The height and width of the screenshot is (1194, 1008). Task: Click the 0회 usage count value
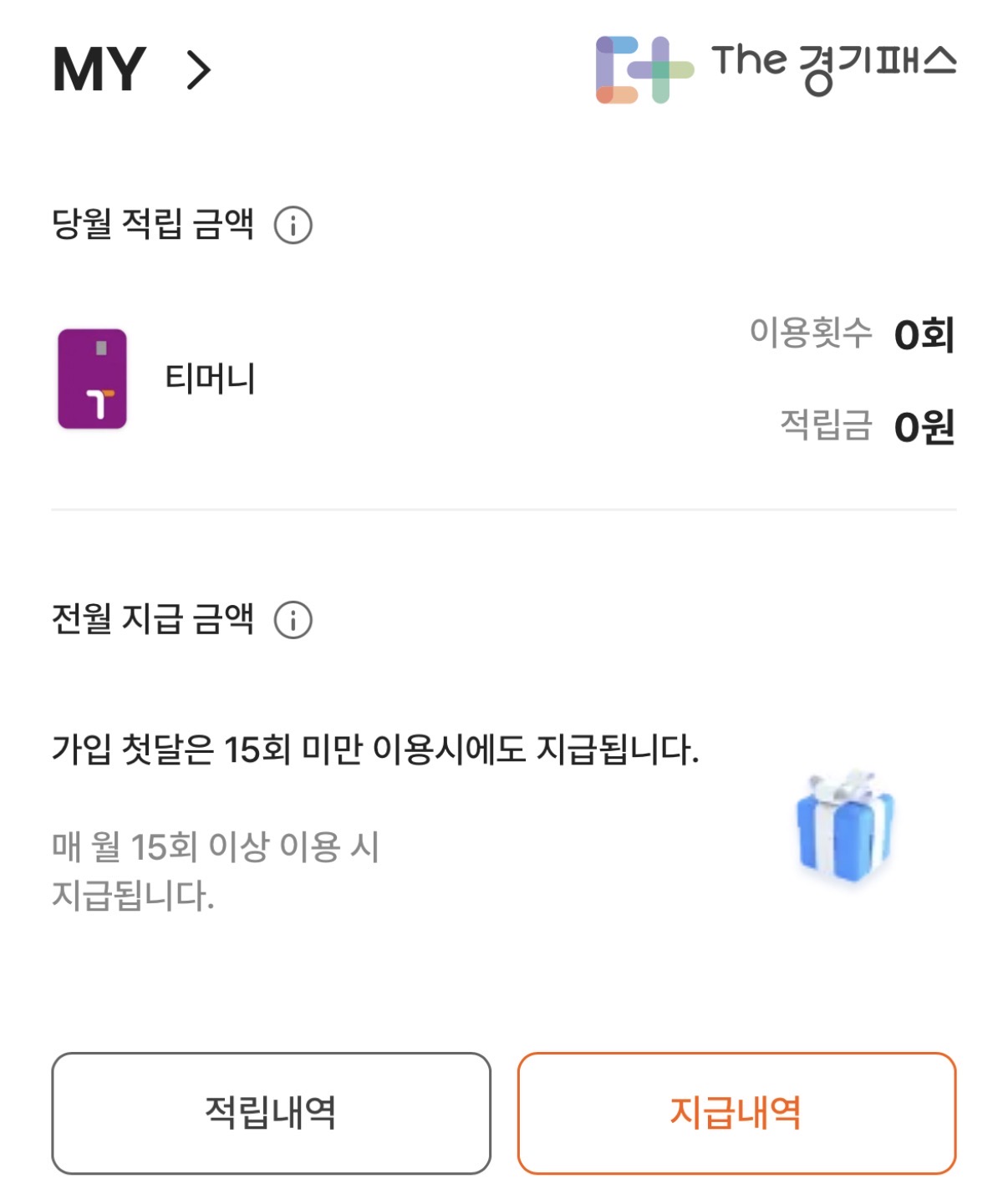pyautogui.click(x=924, y=335)
